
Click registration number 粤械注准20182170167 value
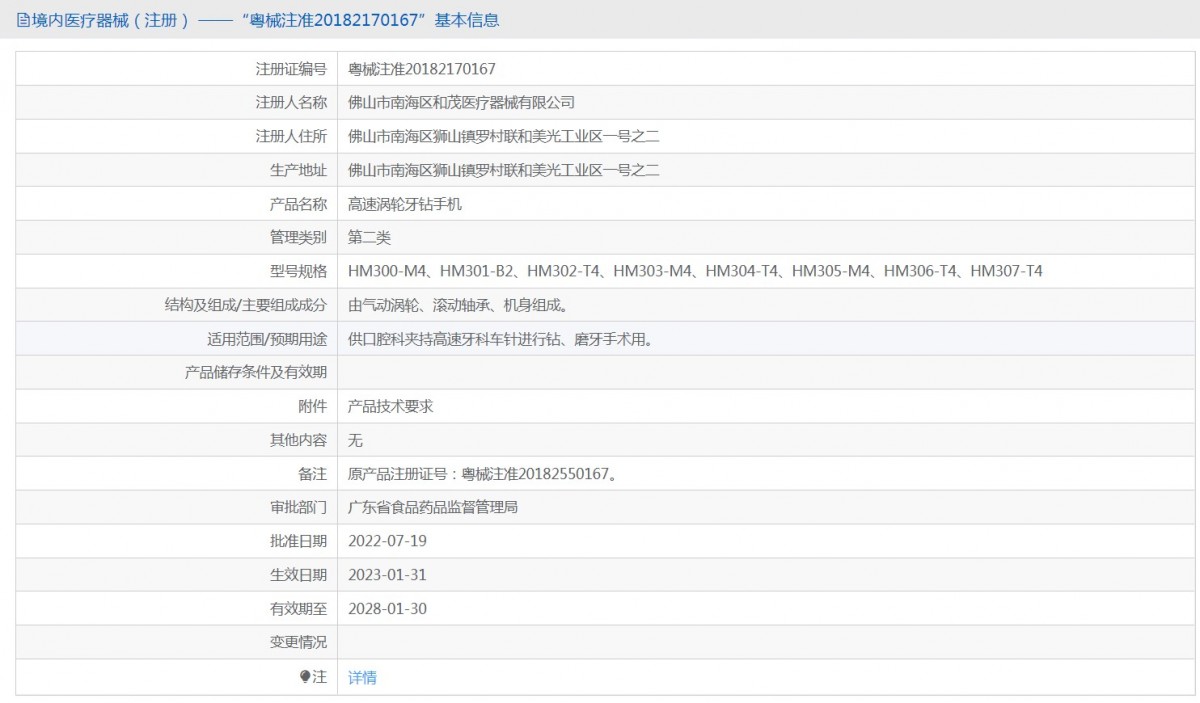point(422,69)
